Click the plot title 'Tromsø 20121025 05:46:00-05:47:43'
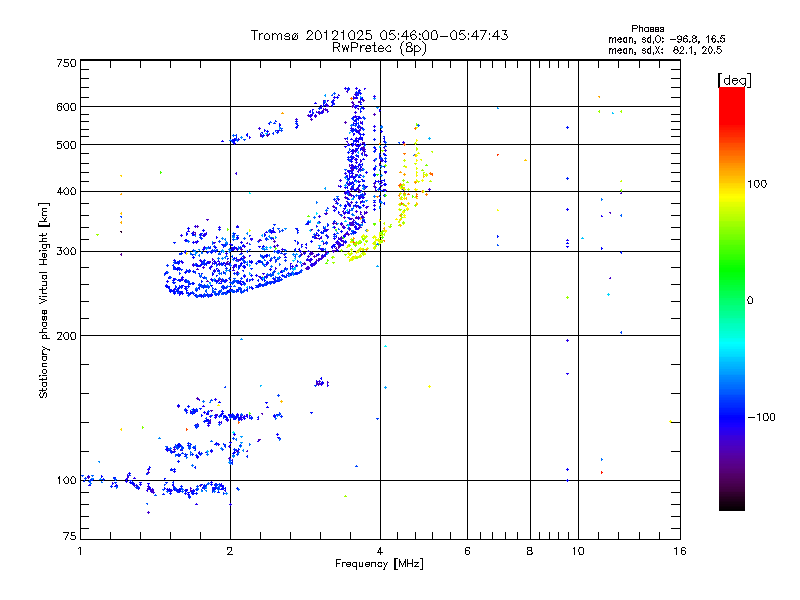Screen dimensions: 800x600 coord(379,35)
